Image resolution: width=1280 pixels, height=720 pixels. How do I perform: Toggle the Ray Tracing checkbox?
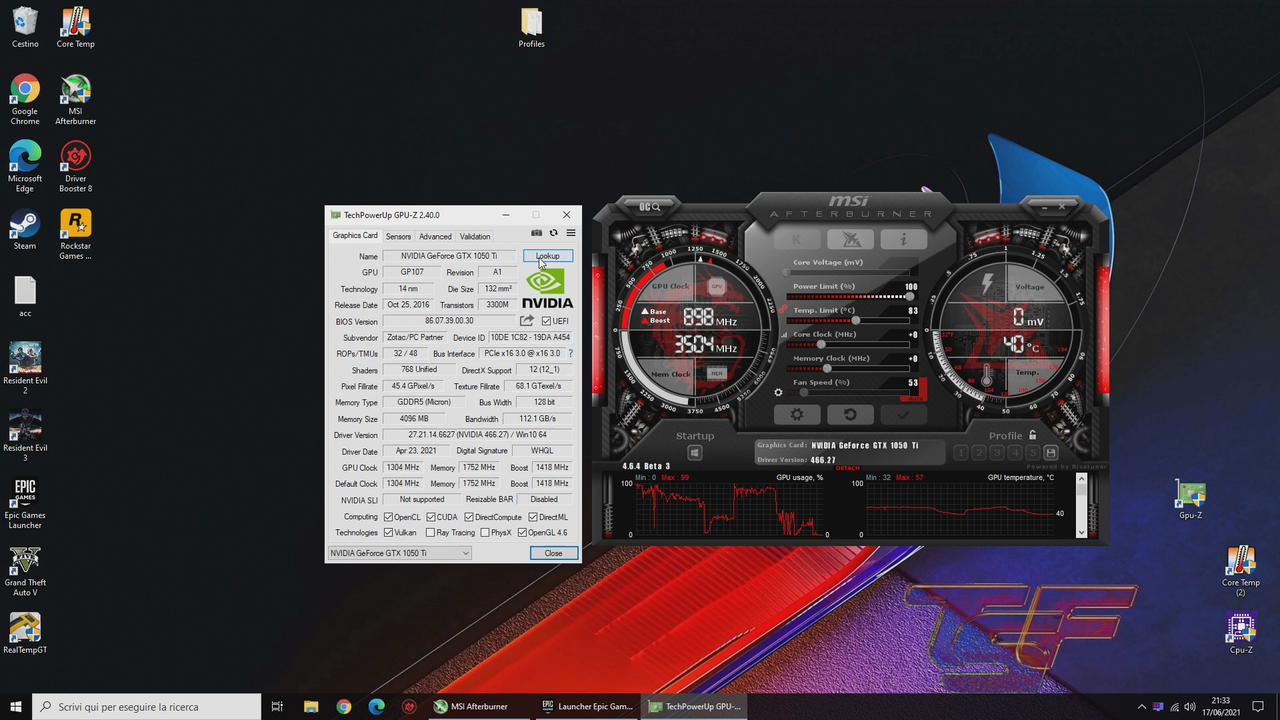click(431, 533)
